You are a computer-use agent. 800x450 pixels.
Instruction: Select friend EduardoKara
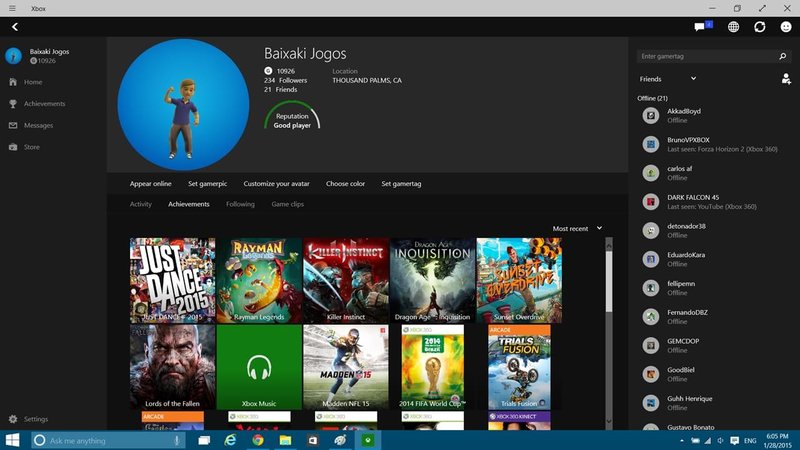(714, 259)
